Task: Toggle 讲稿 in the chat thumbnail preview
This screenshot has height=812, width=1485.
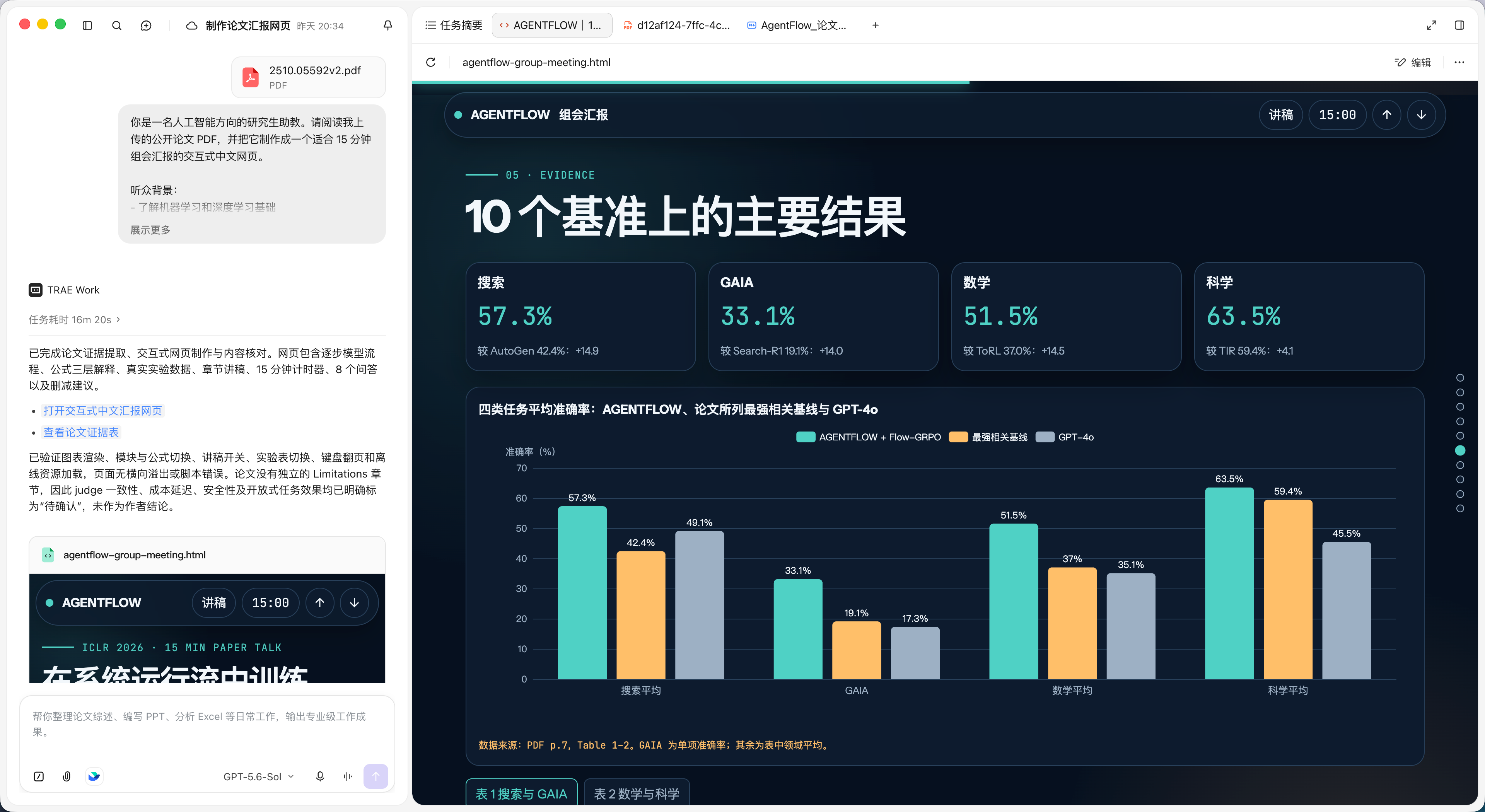Action: (x=213, y=603)
